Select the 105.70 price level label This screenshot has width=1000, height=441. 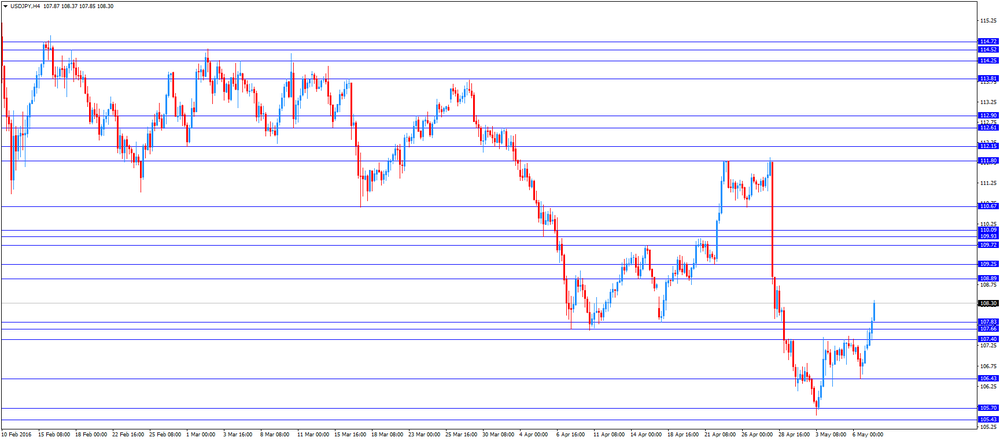pyautogui.click(x=988, y=408)
